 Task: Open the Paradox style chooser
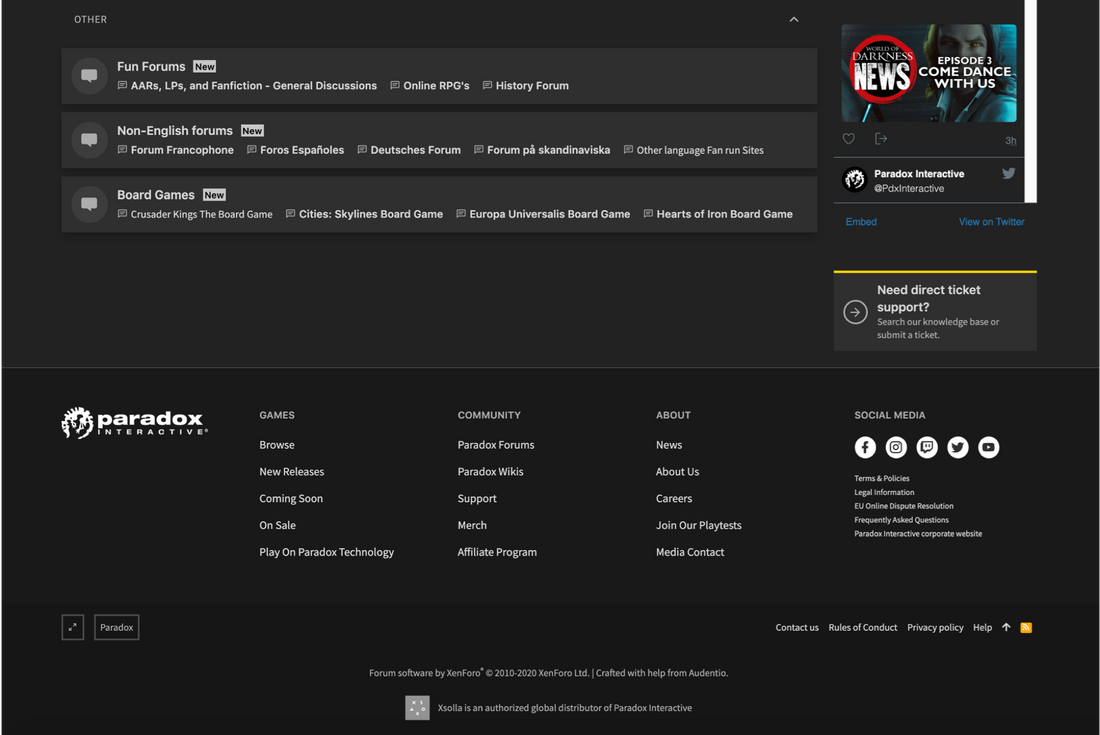117,627
